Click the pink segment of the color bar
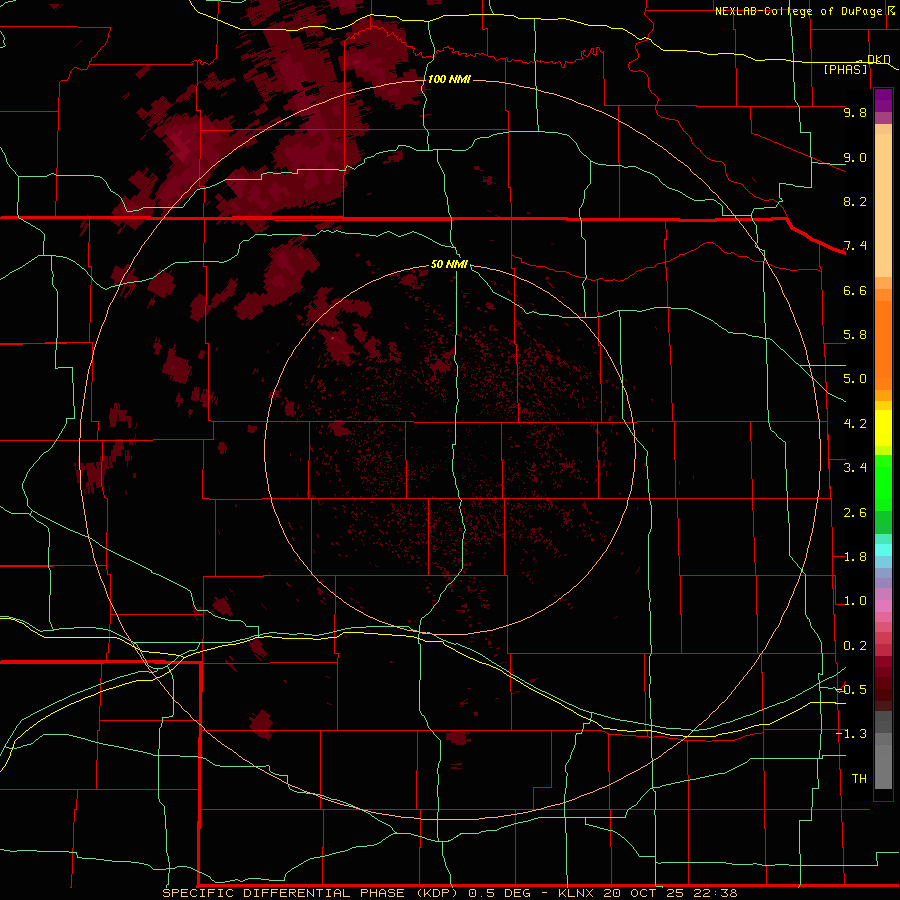 tap(883, 606)
